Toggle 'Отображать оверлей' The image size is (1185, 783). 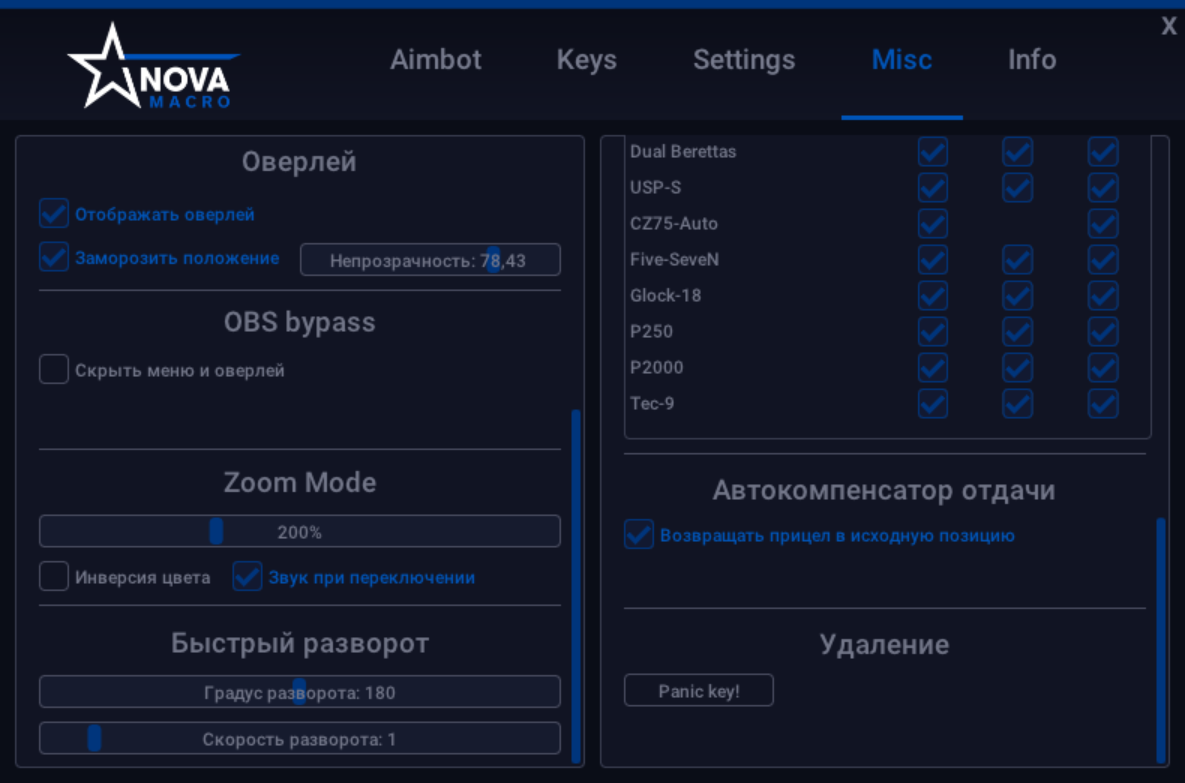(x=53, y=213)
